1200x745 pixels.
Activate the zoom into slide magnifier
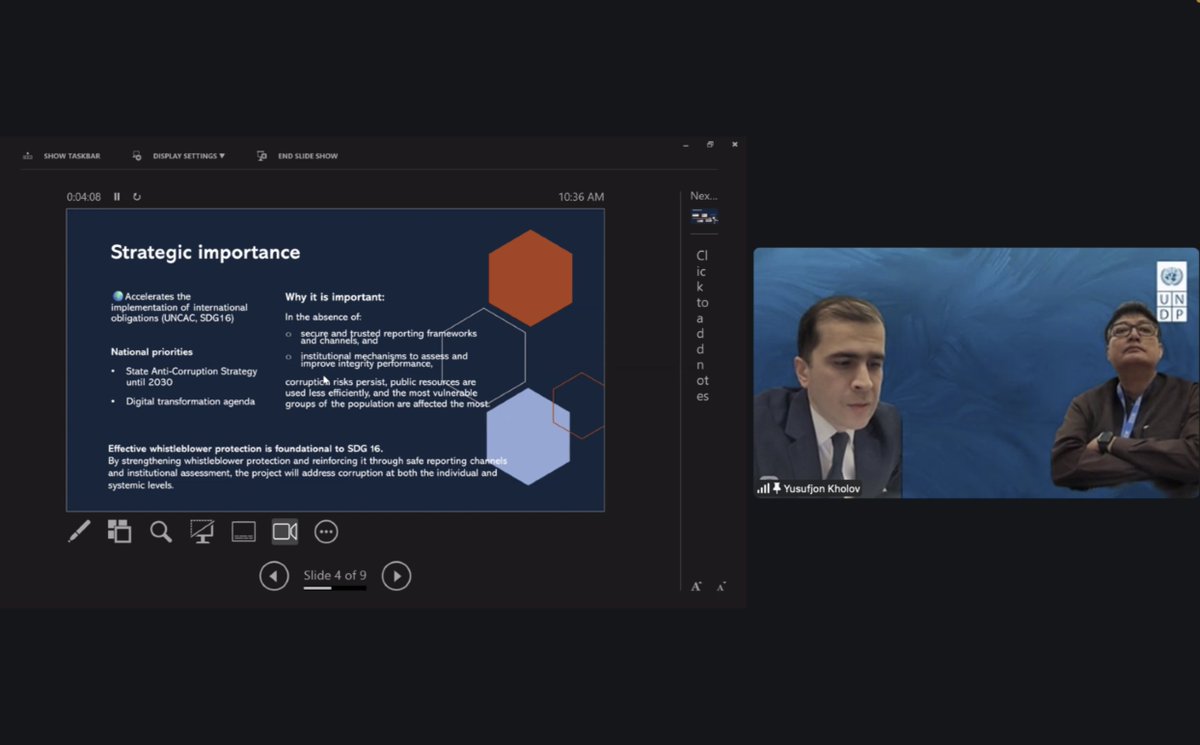point(161,531)
